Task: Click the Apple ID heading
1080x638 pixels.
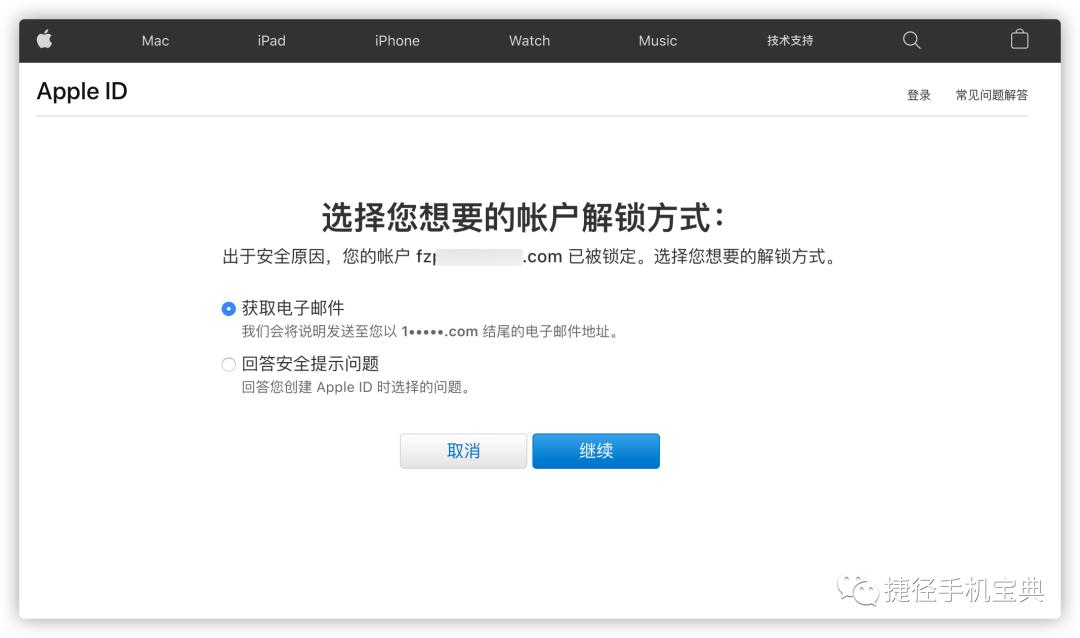Action: click(x=81, y=91)
